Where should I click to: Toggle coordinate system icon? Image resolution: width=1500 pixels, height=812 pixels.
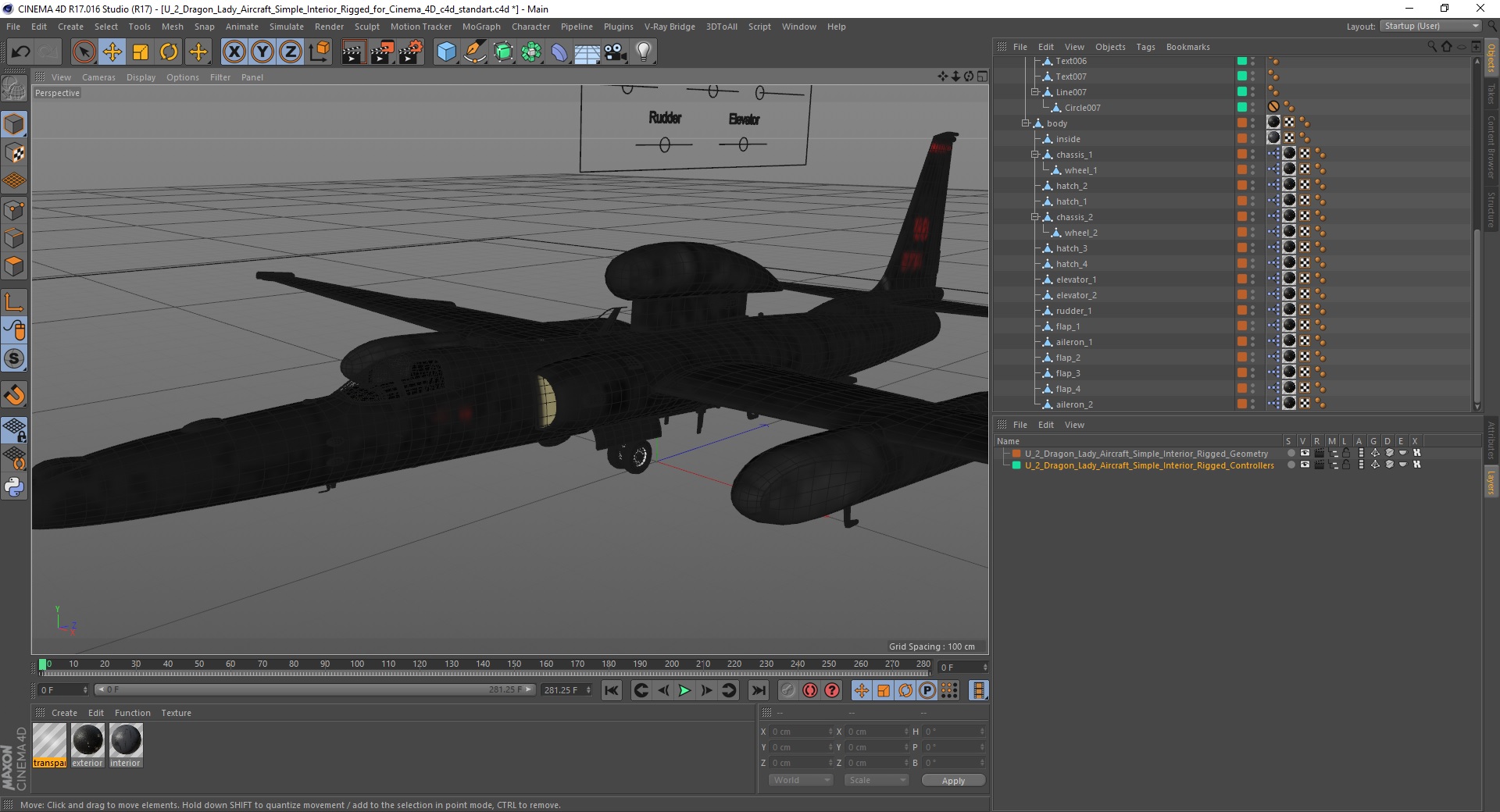pyautogui.click(x=319, y=52)
